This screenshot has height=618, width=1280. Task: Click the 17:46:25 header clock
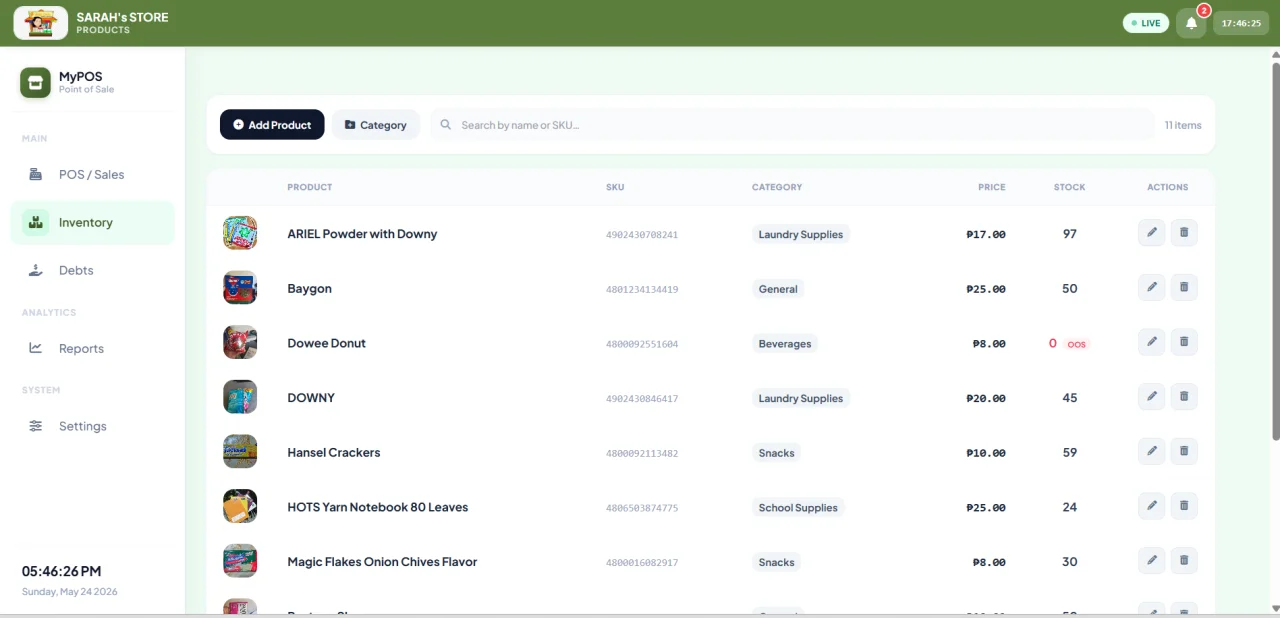pos(1241,23)
